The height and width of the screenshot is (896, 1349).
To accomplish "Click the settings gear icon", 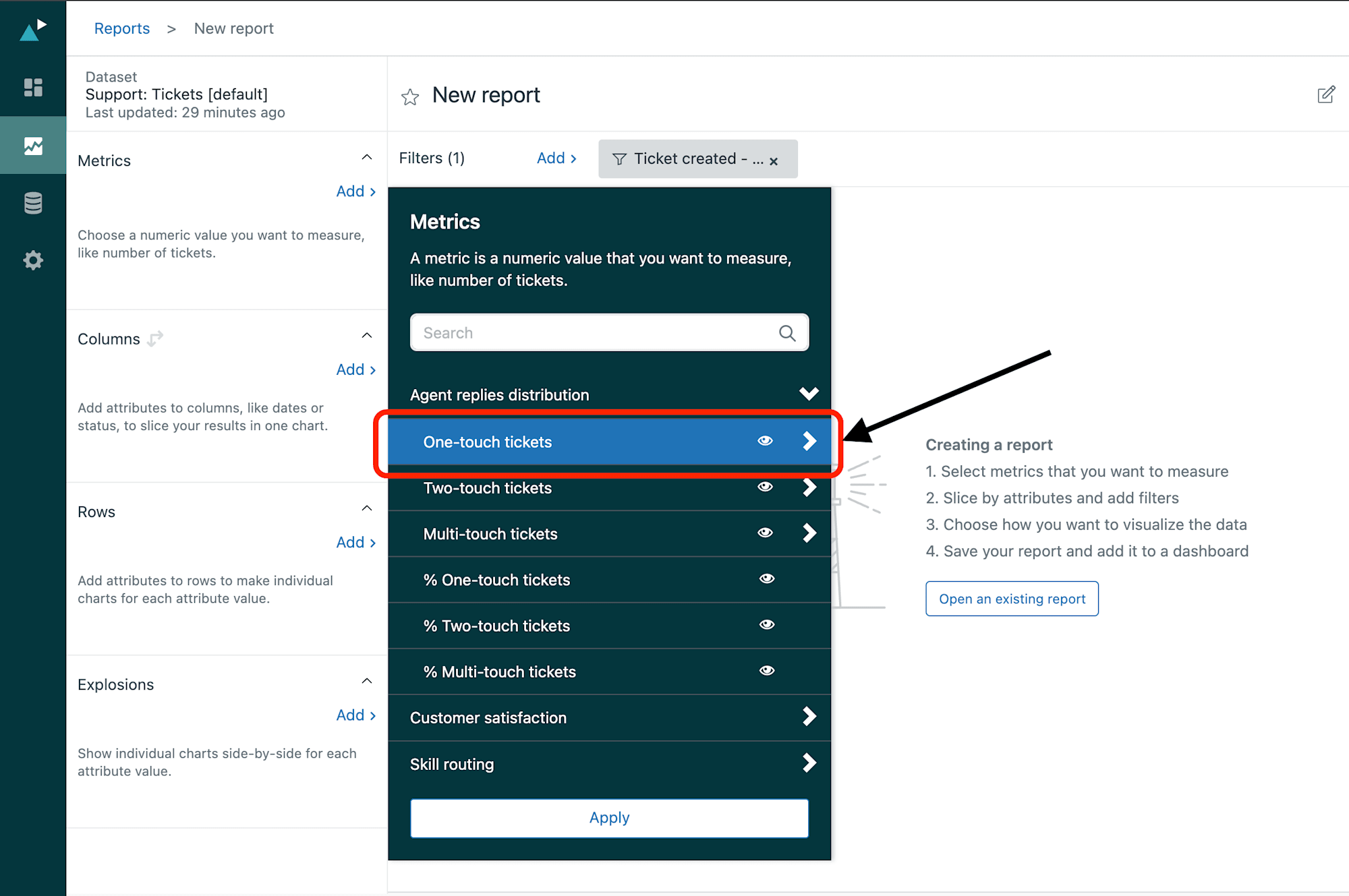I will pos(32,259).
